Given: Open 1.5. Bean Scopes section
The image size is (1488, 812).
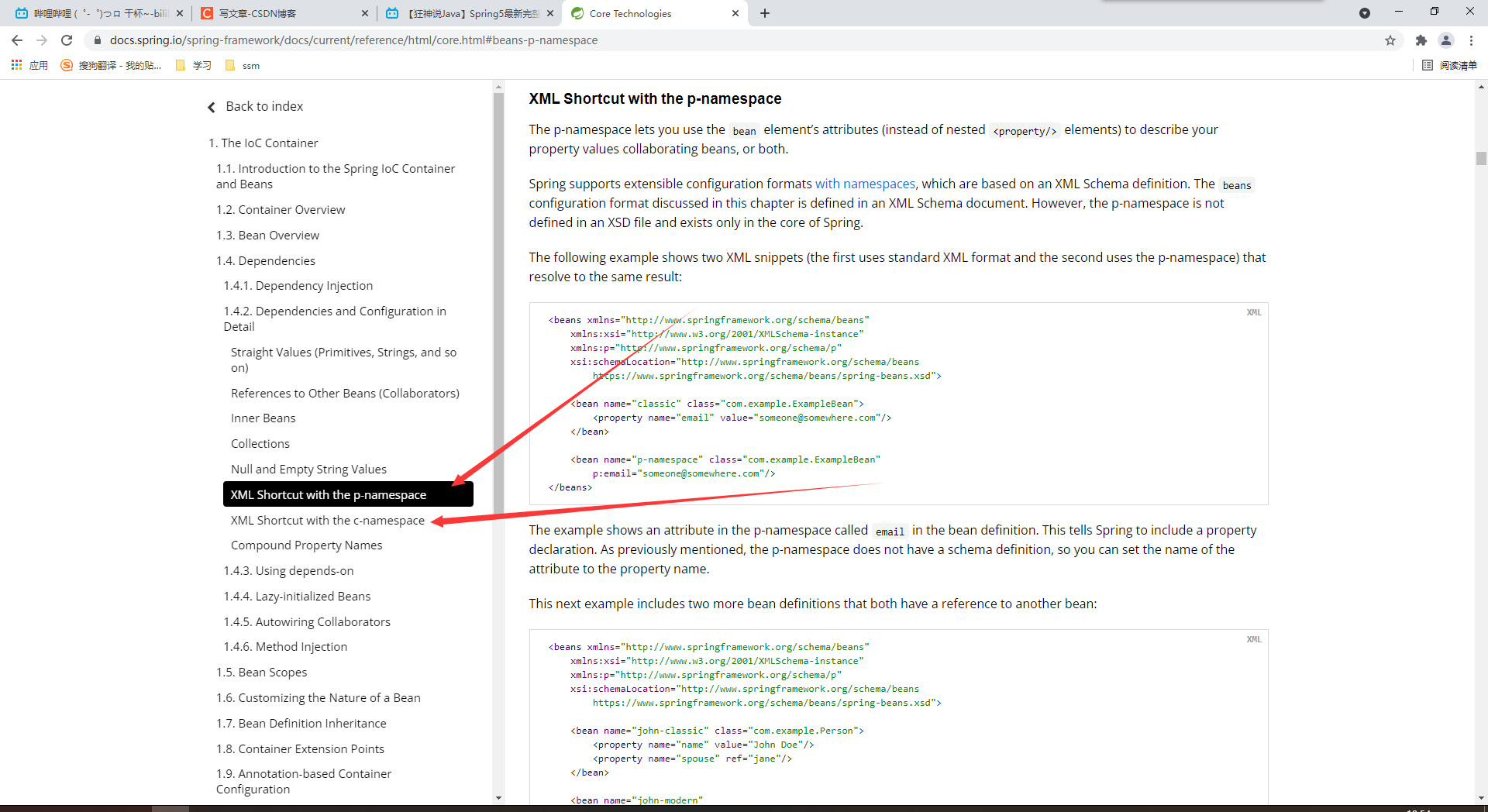Looking at the screenshot, I should coord(261,672).
